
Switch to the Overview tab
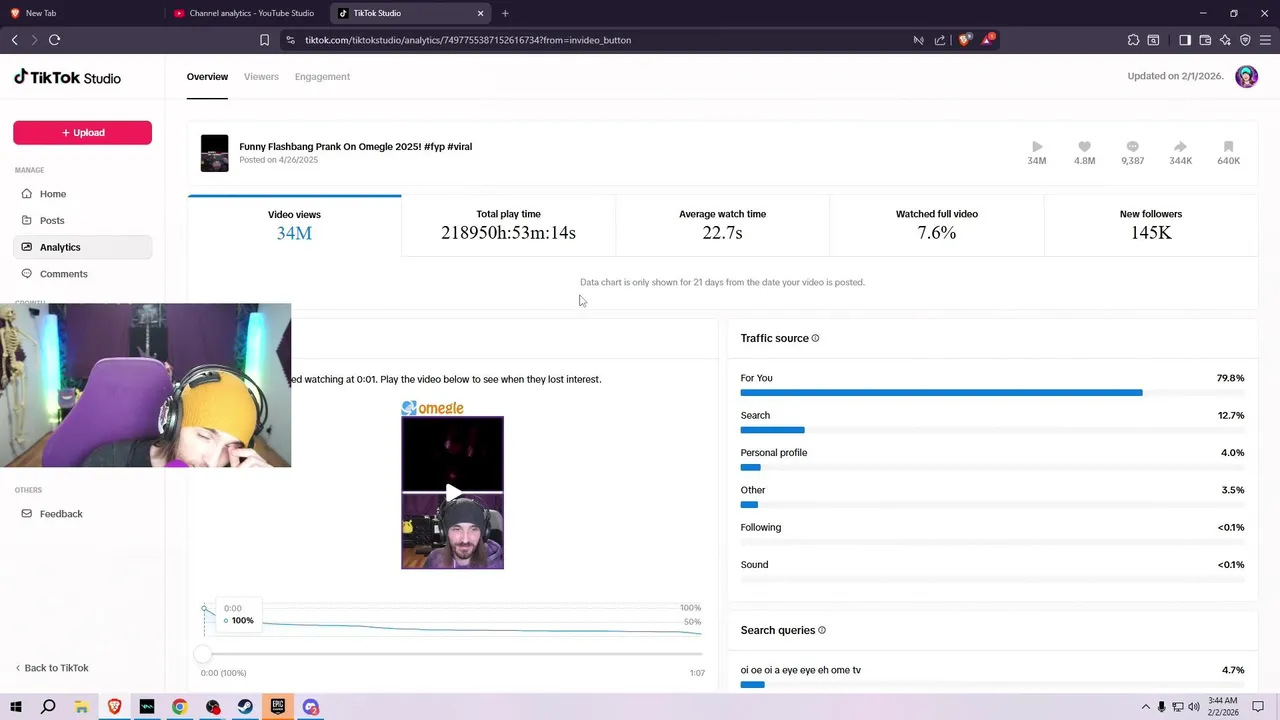207,77
